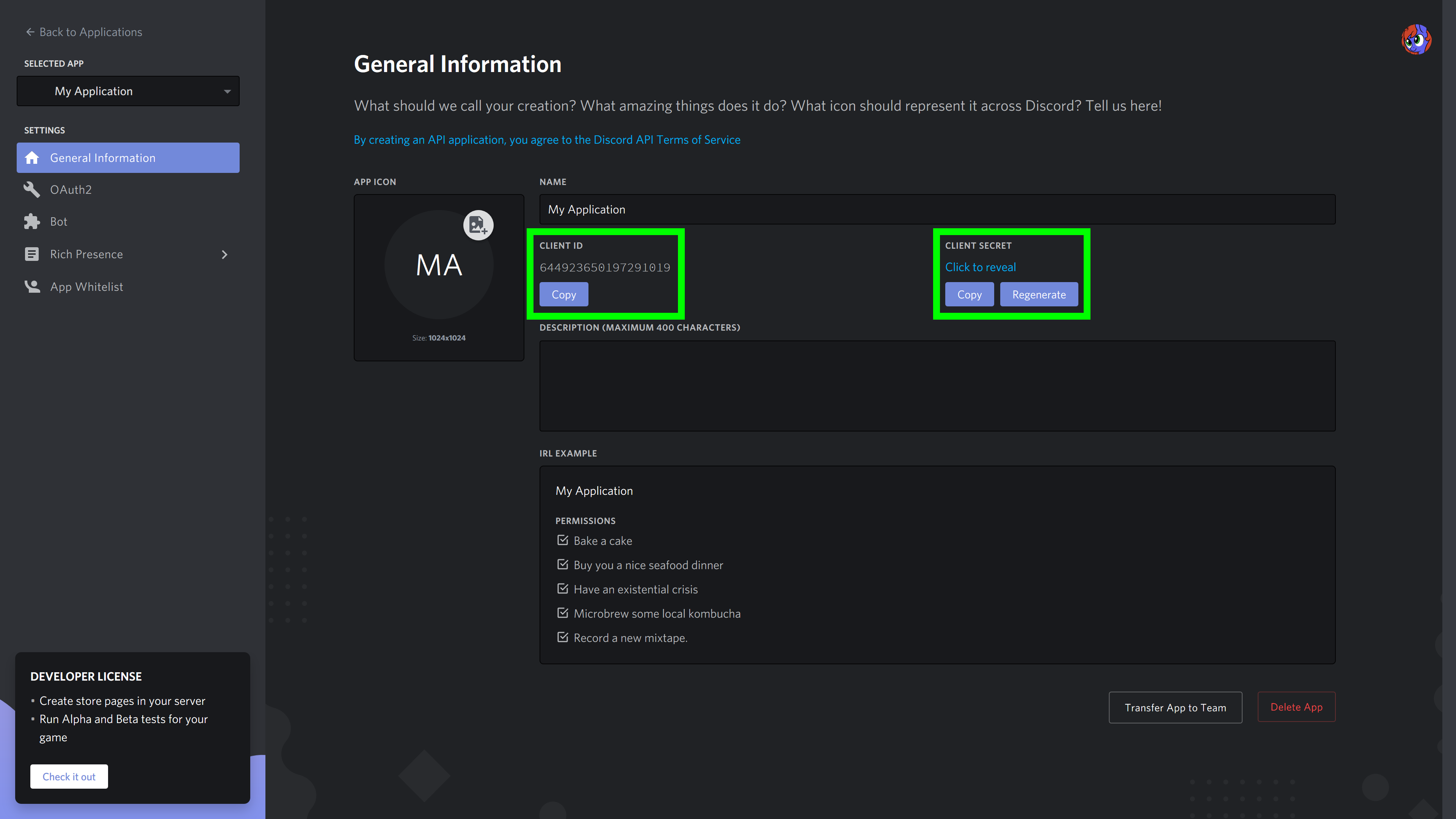Click the upload image icon on app icon
1456x819 pixels.
478,226
